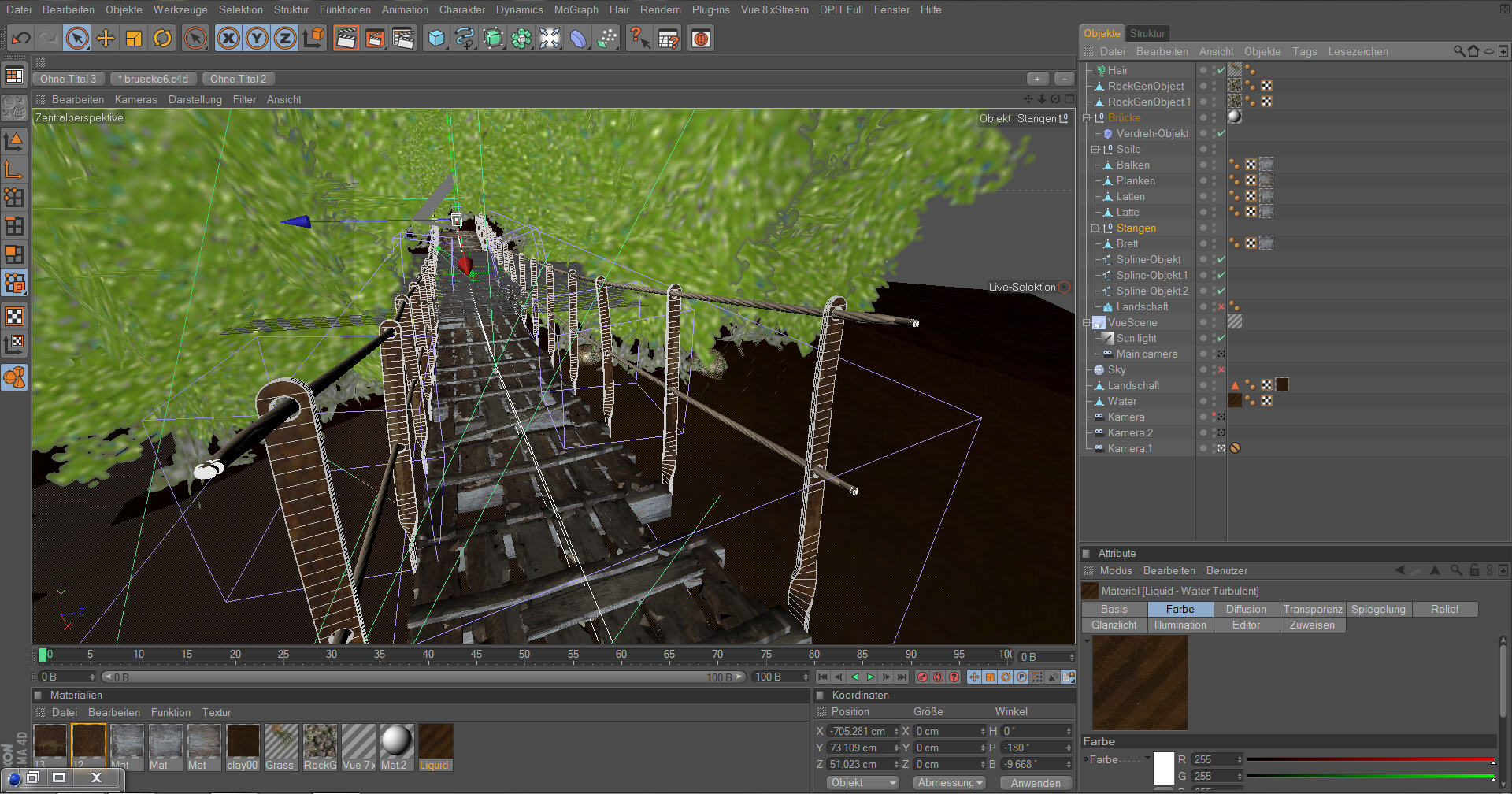Click the green NURBS generator icon
This screenshot has height=794, width=1512.
pos(493,38)
